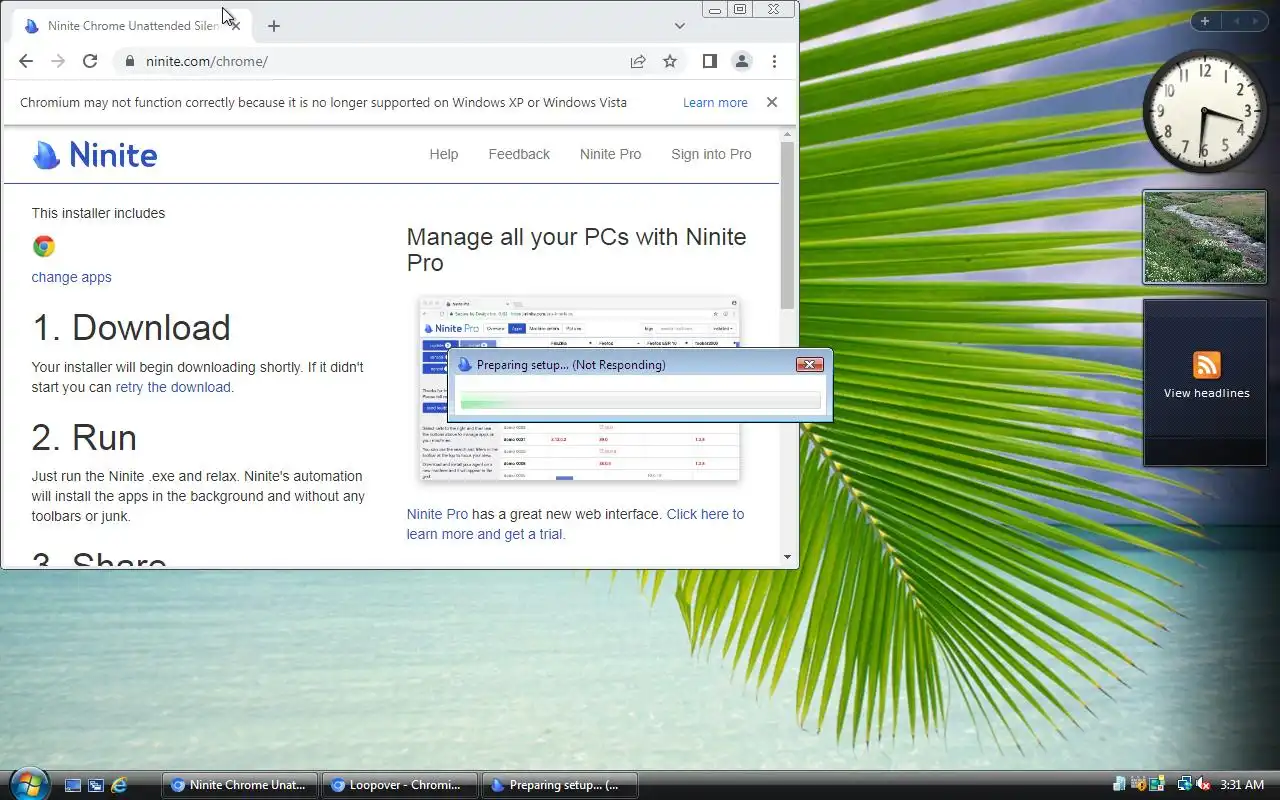The height and width of the screenshot is (800, 1280).
Task: Open the Ninite Pro menu item
Action: (611, 154)
